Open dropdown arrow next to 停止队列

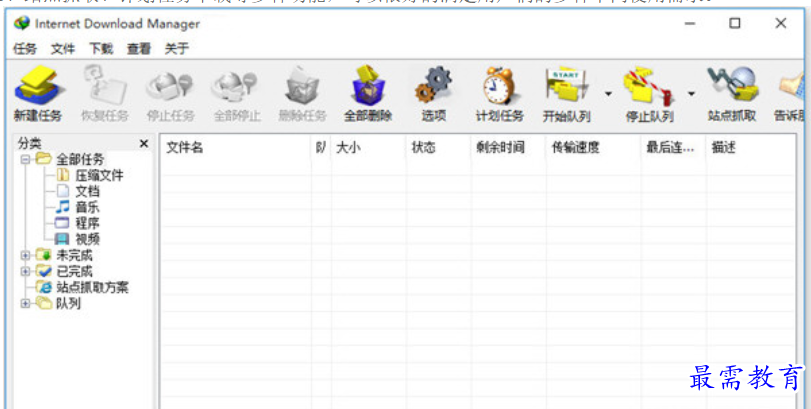[691, 94]
